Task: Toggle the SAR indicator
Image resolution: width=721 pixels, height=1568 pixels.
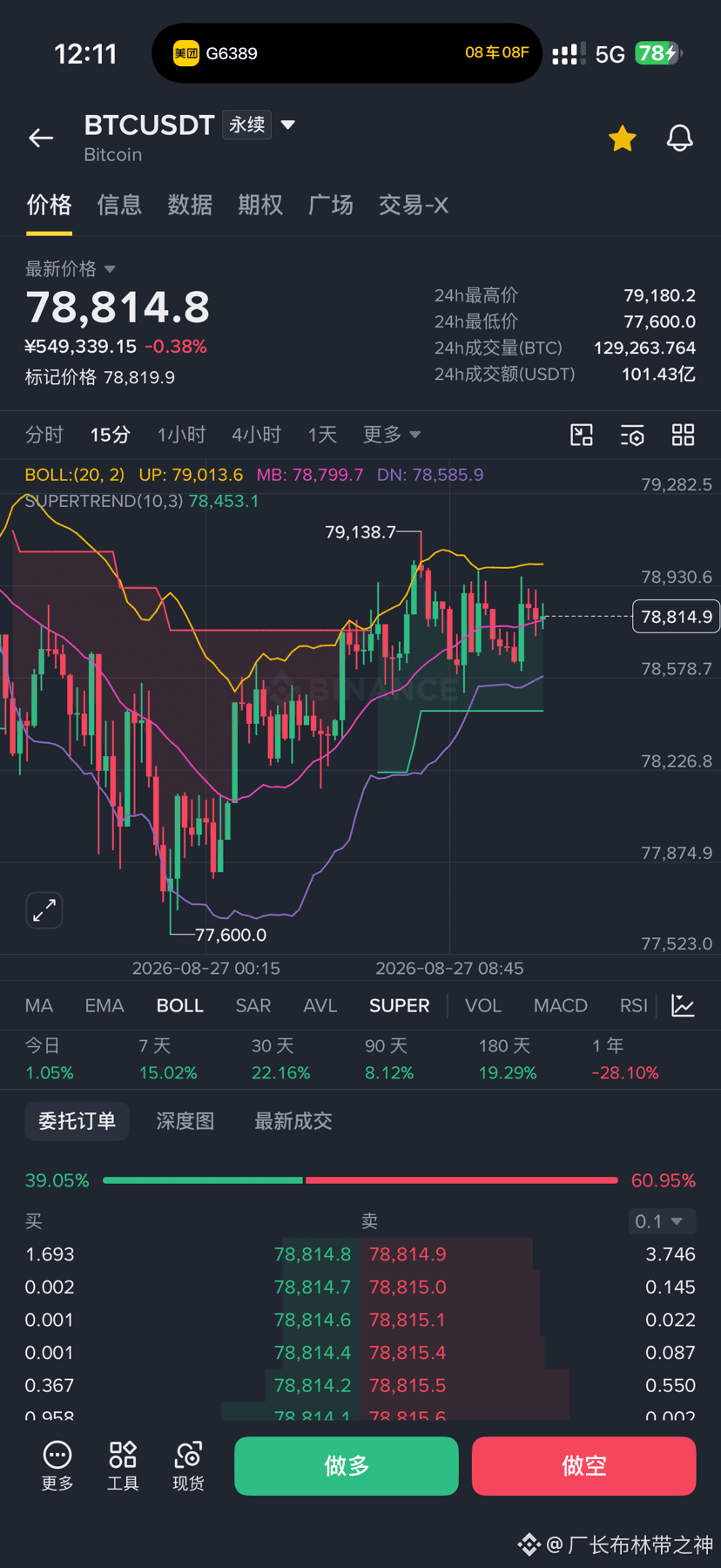Action: point(253,1005)
